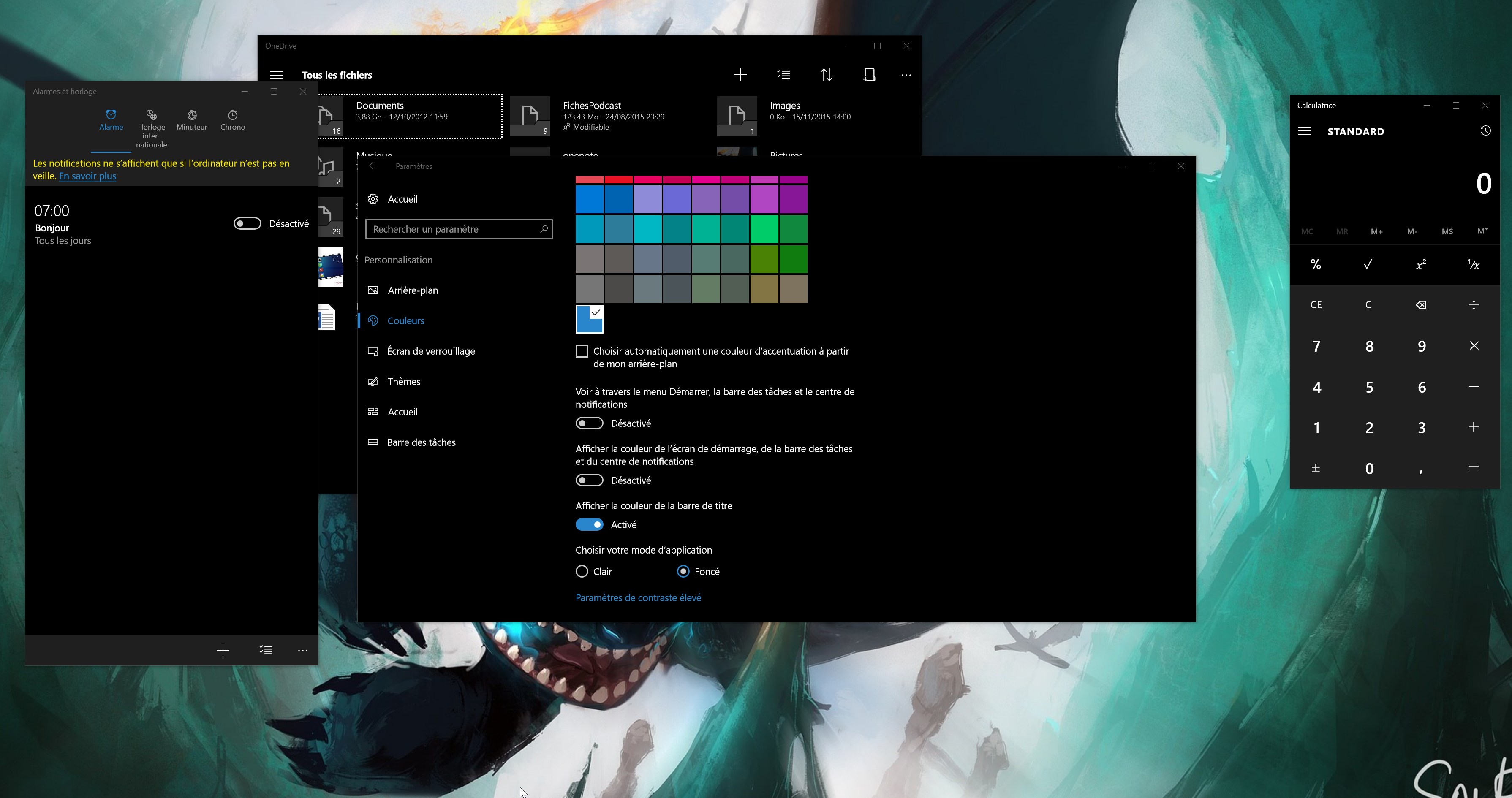Screen dimensions: 1512x798
Task: Switch to the Minuteur tab
Action: pos(192,120)
